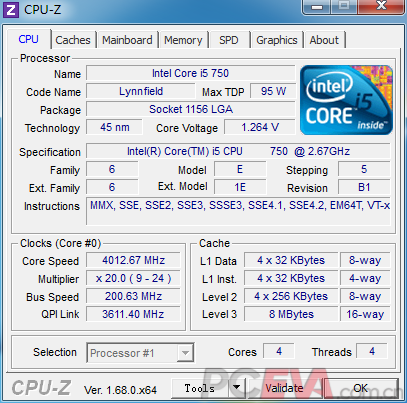
Task: Click the OK button
Action: pyautogui.click(x=361, y=388)
